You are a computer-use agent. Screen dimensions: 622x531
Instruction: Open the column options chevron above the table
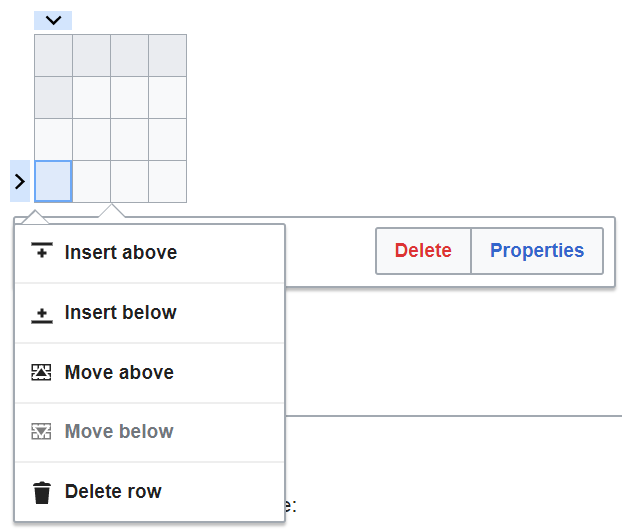click(53, 20)
